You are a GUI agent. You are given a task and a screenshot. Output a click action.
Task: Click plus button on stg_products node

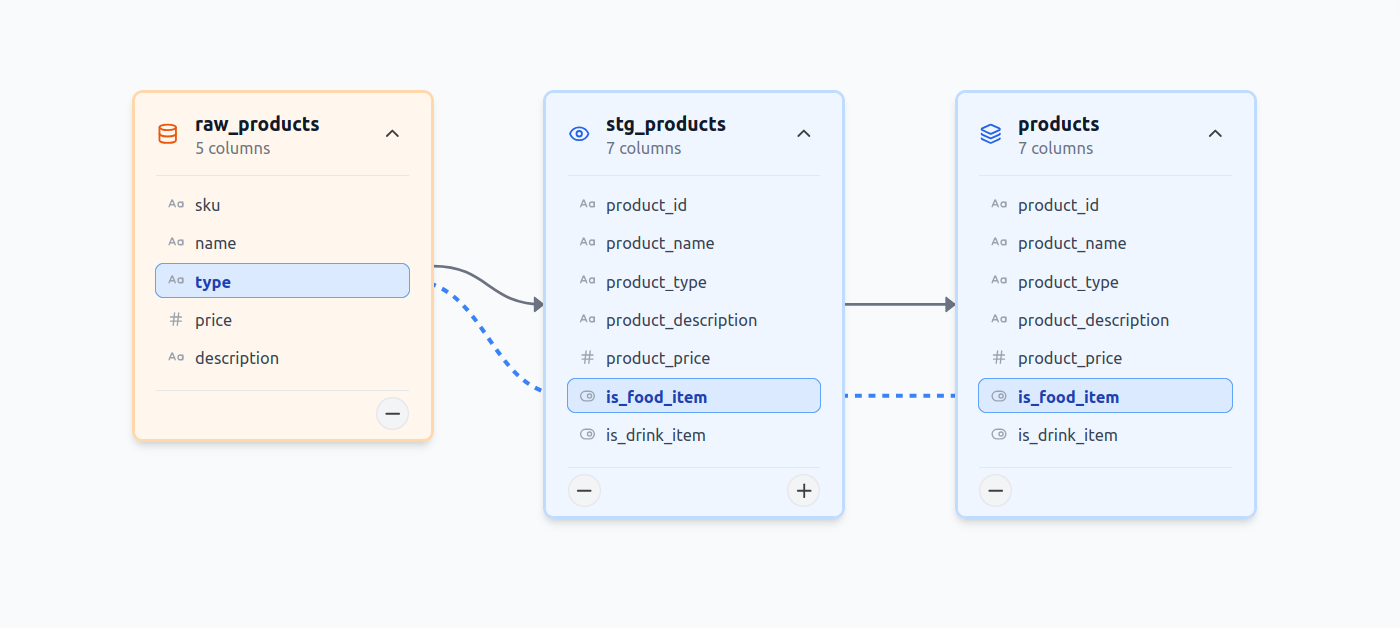click(803, 490)
